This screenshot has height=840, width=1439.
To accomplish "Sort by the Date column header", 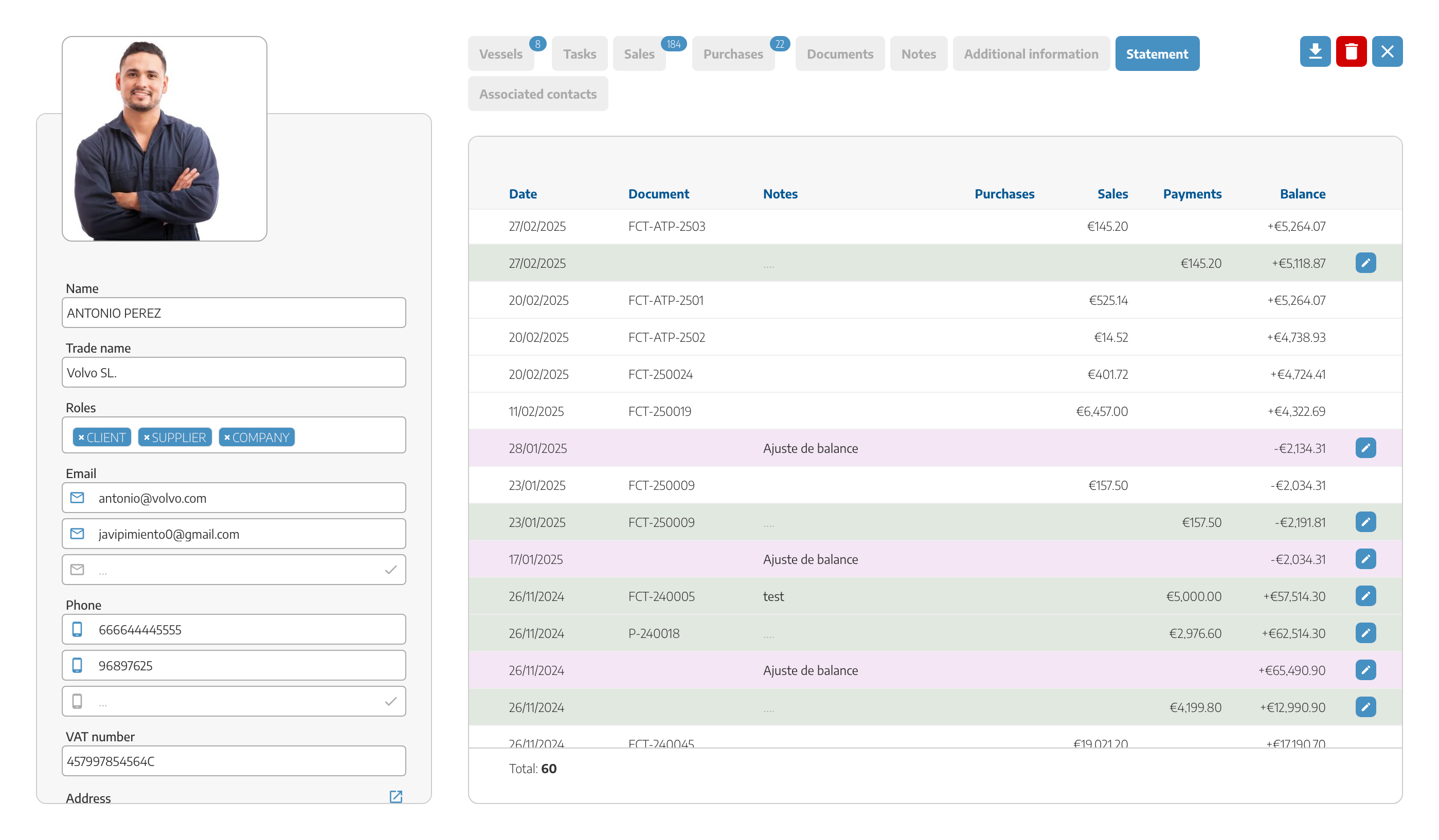I will pos(523,194).
